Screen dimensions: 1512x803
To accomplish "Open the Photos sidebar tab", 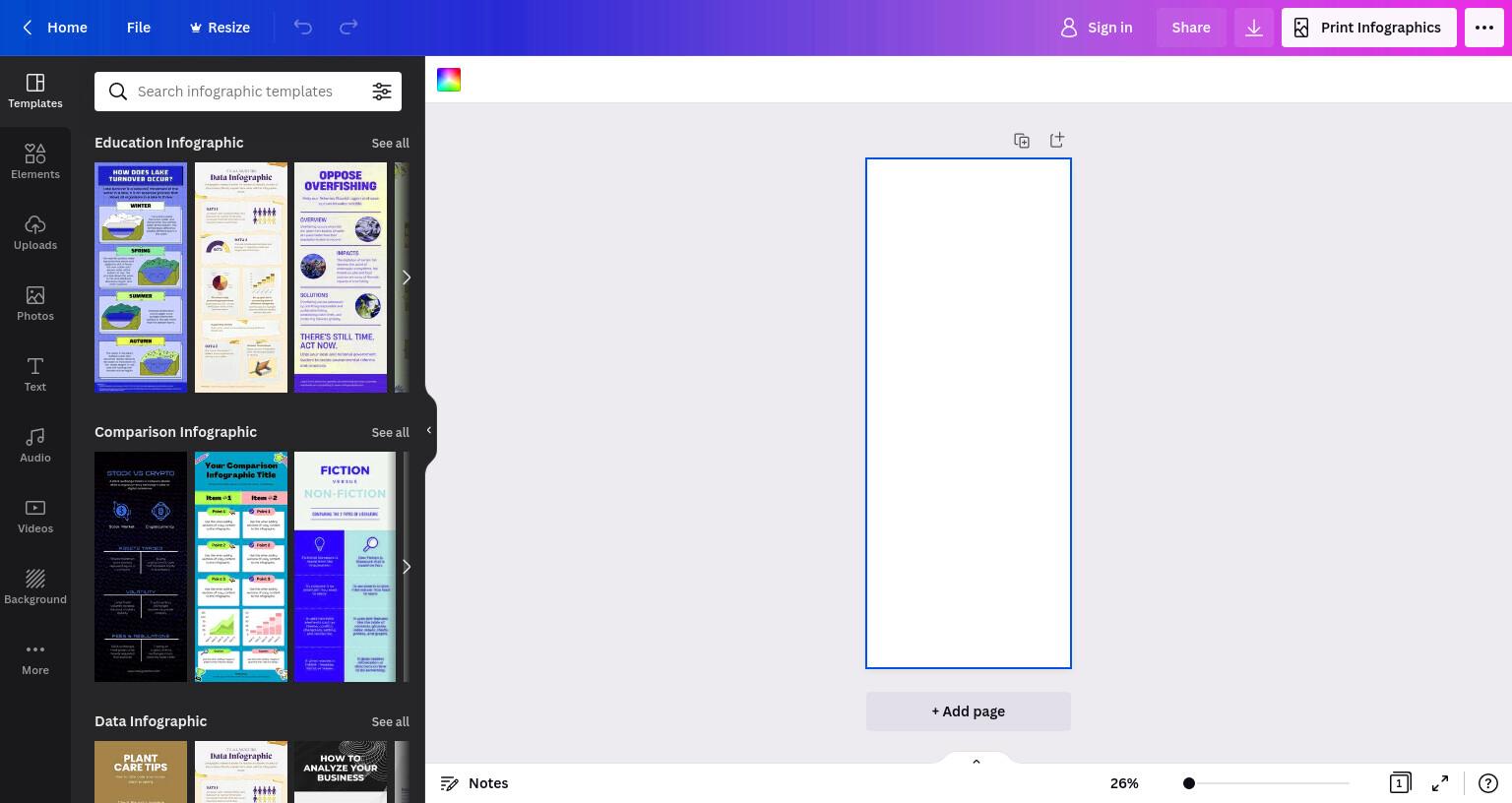I will (35, 303).
